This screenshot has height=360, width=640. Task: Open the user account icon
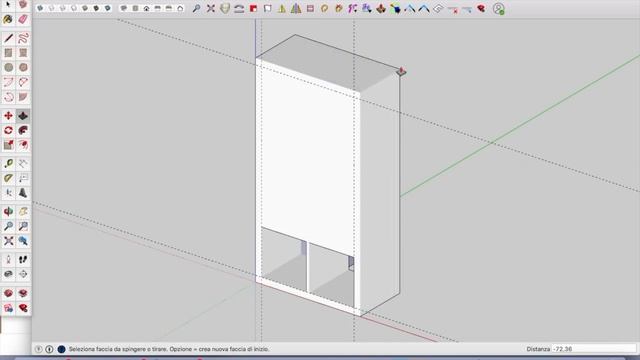pyautogui.click(x=498, y=9)
